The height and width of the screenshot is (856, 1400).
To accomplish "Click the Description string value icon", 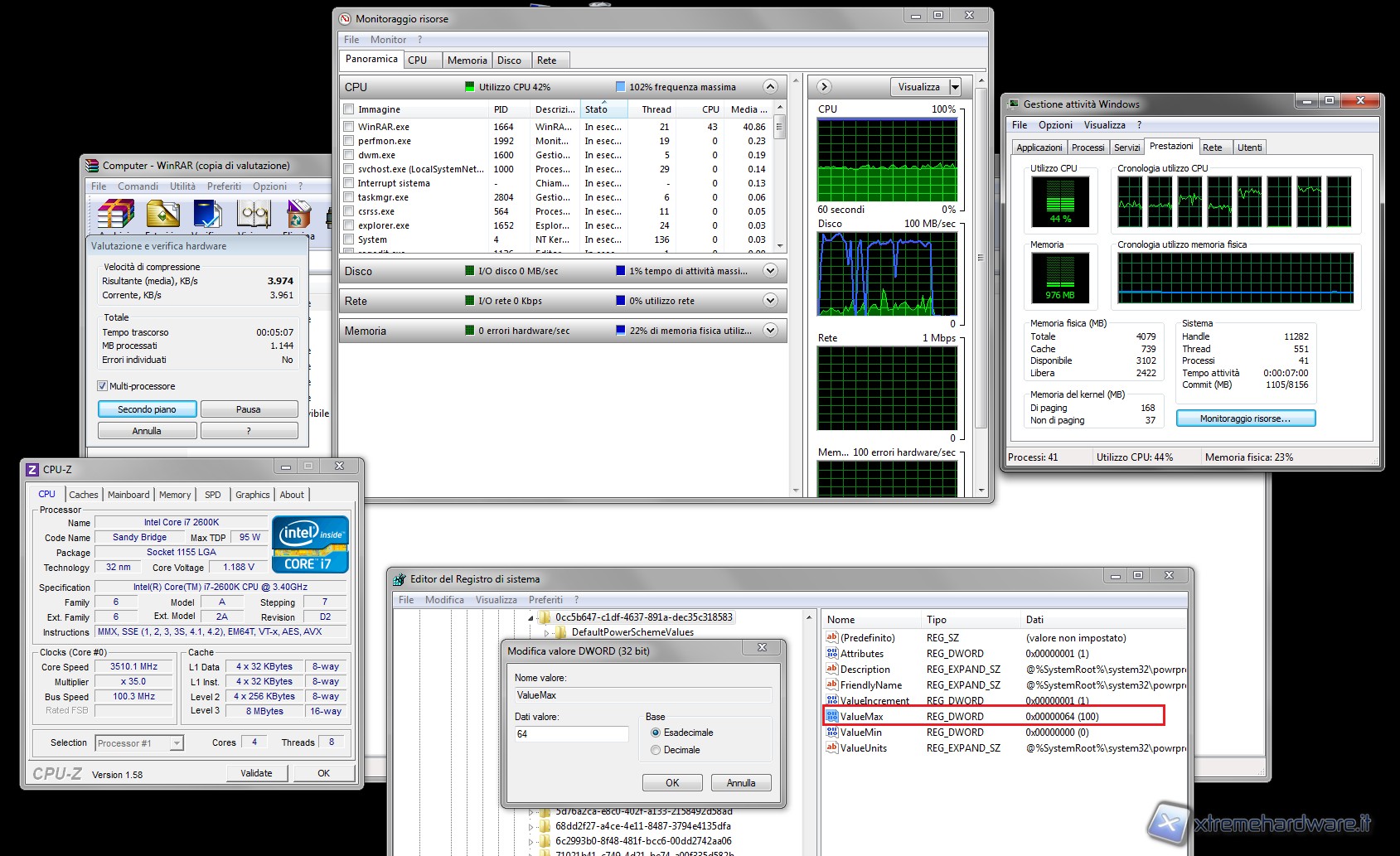I will 832,669.
